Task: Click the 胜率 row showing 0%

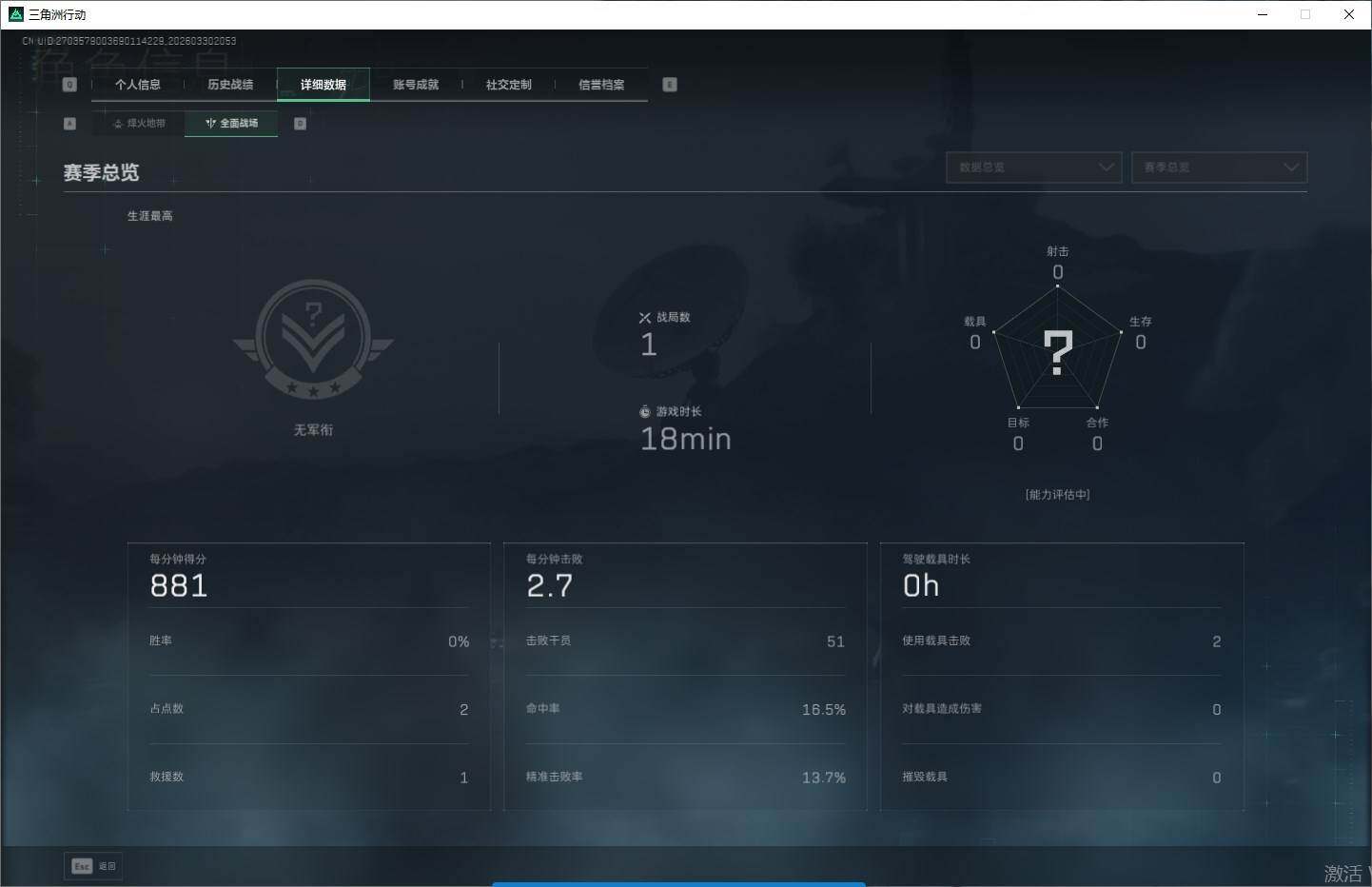Action: (x=309, y=641)
